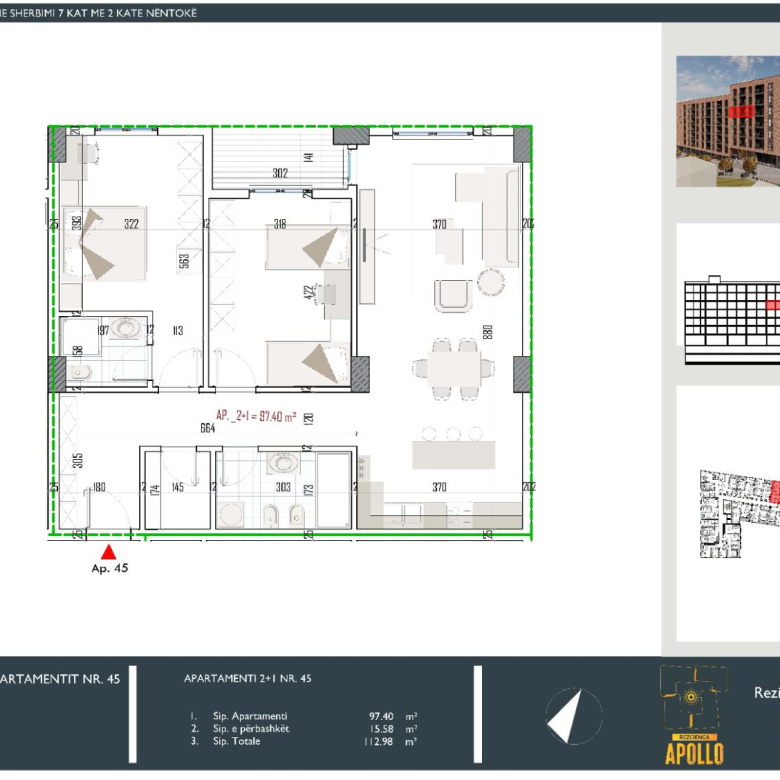Click the APARTAMENTI 2+1 NR. 45 heading
The image size is (780, 780).
pyautogui.click(x=248, y=678)
